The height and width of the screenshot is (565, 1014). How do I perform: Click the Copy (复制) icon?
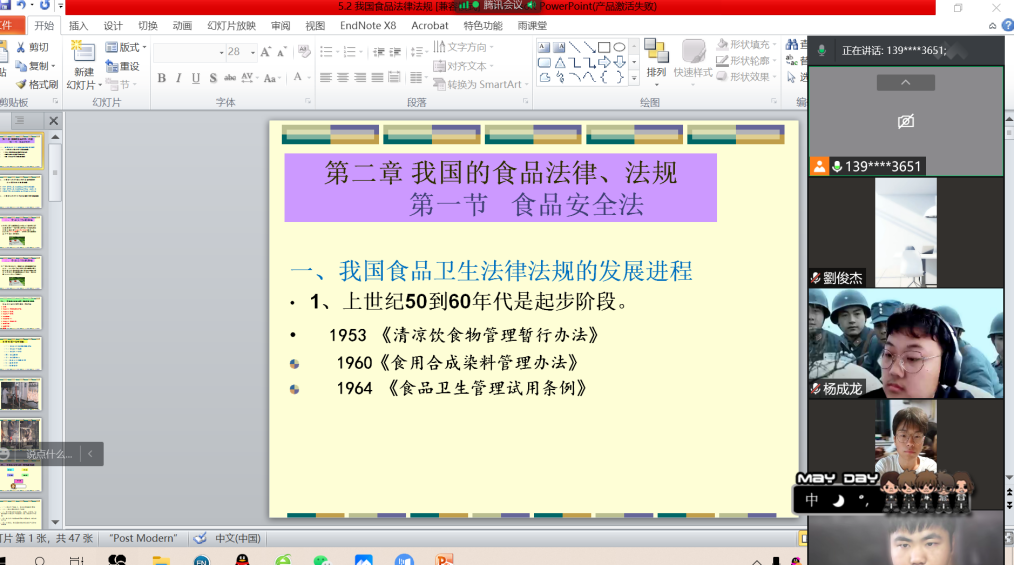(x=21, y=66)
